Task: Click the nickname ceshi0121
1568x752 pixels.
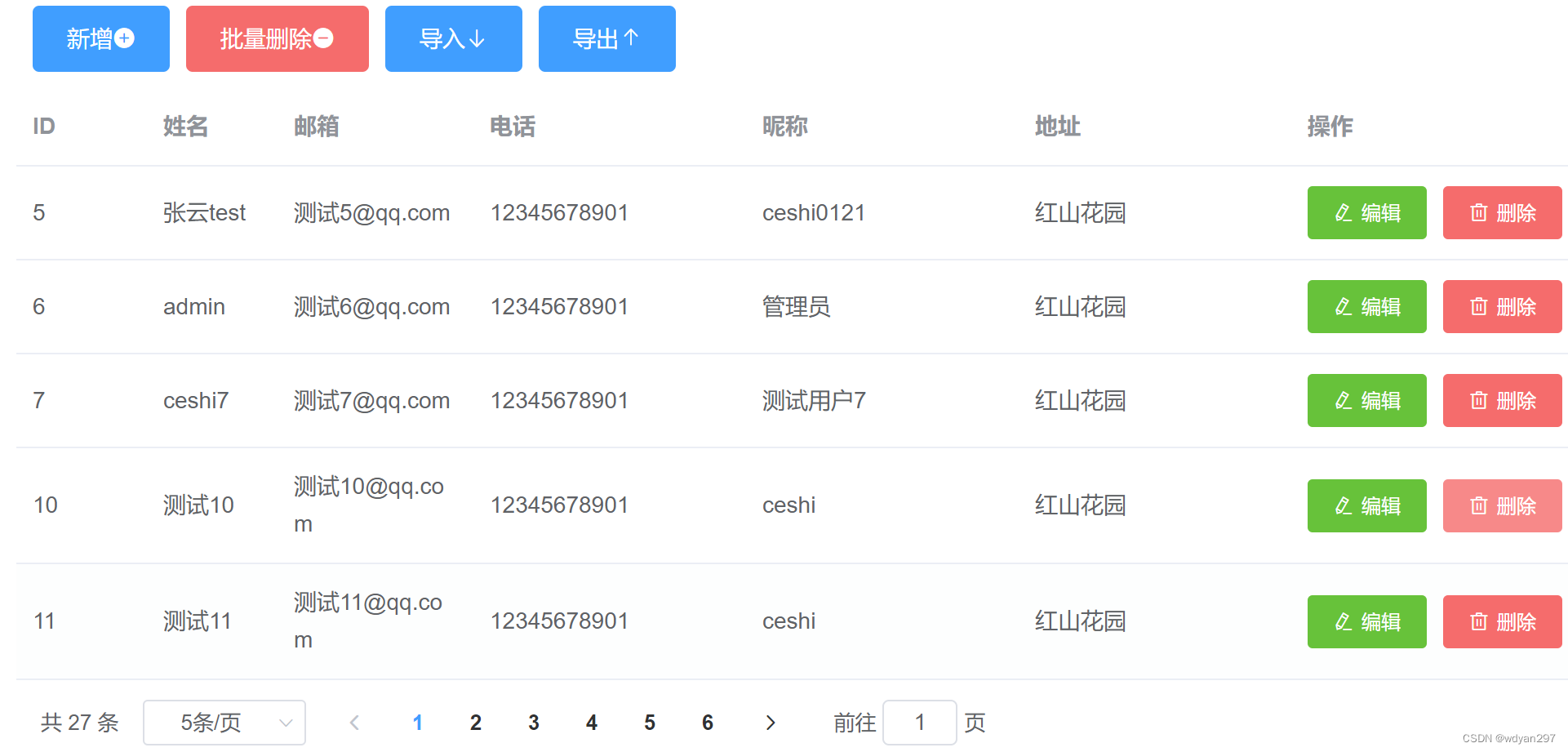Action: (x=814, y=213)
